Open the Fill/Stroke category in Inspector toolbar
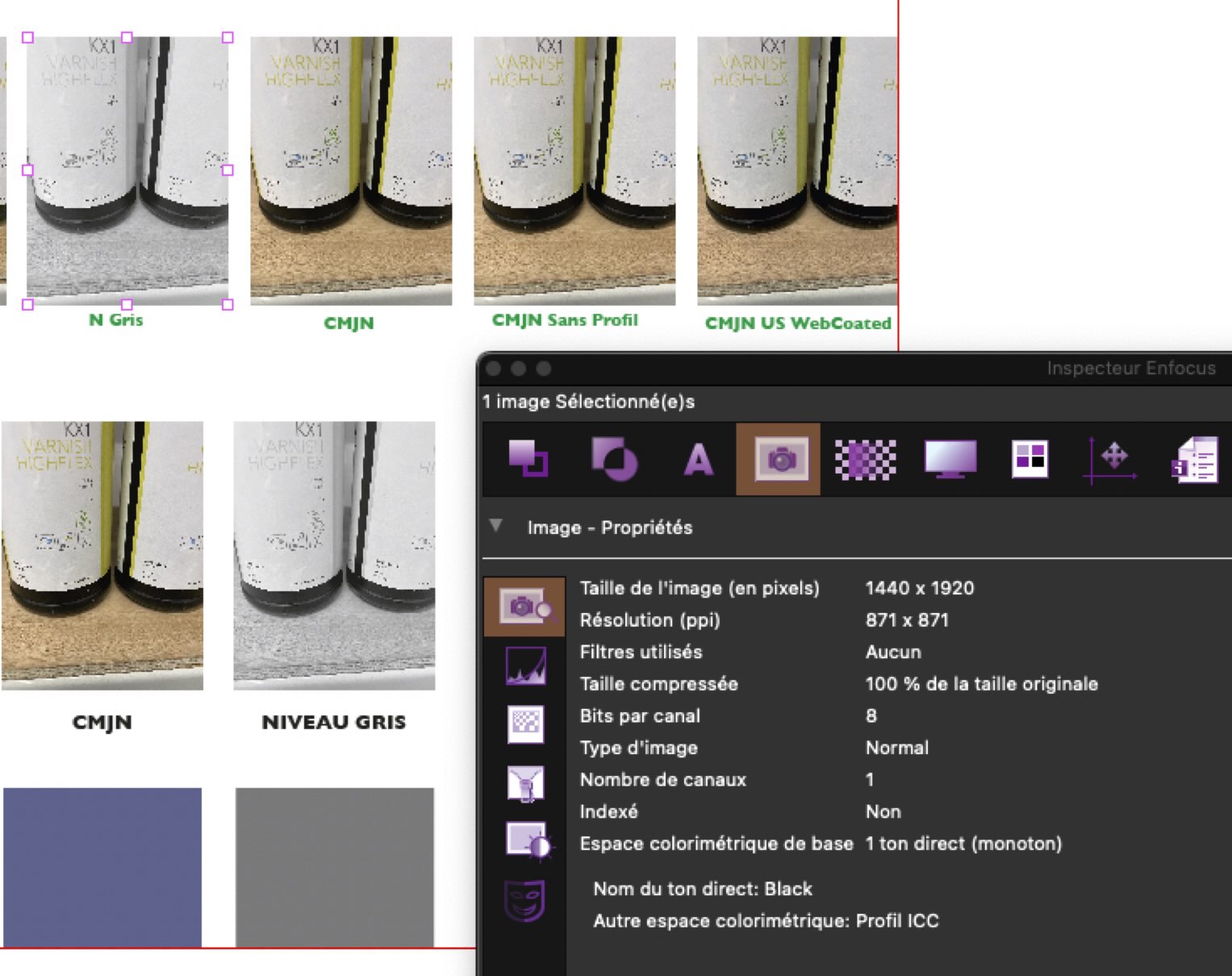The height and width of the screenshot is (976, 1232). 528,458
